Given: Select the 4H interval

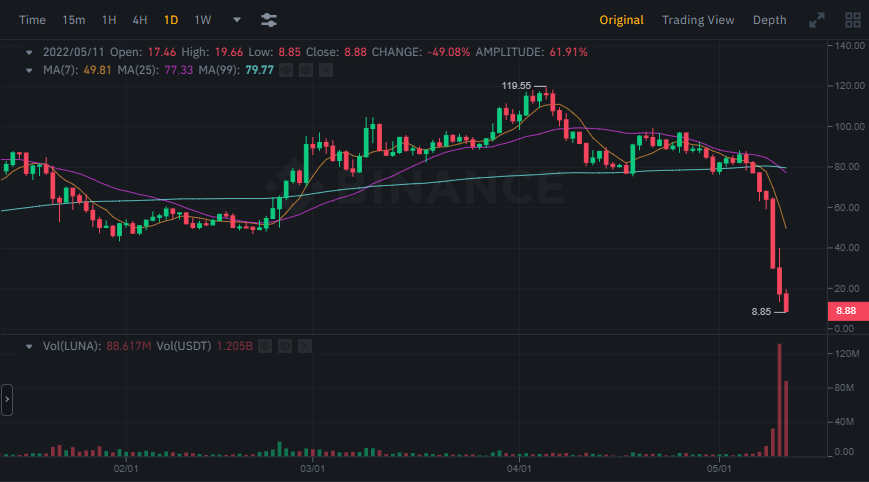Looking at the screenshot, I should coord(140,20).
